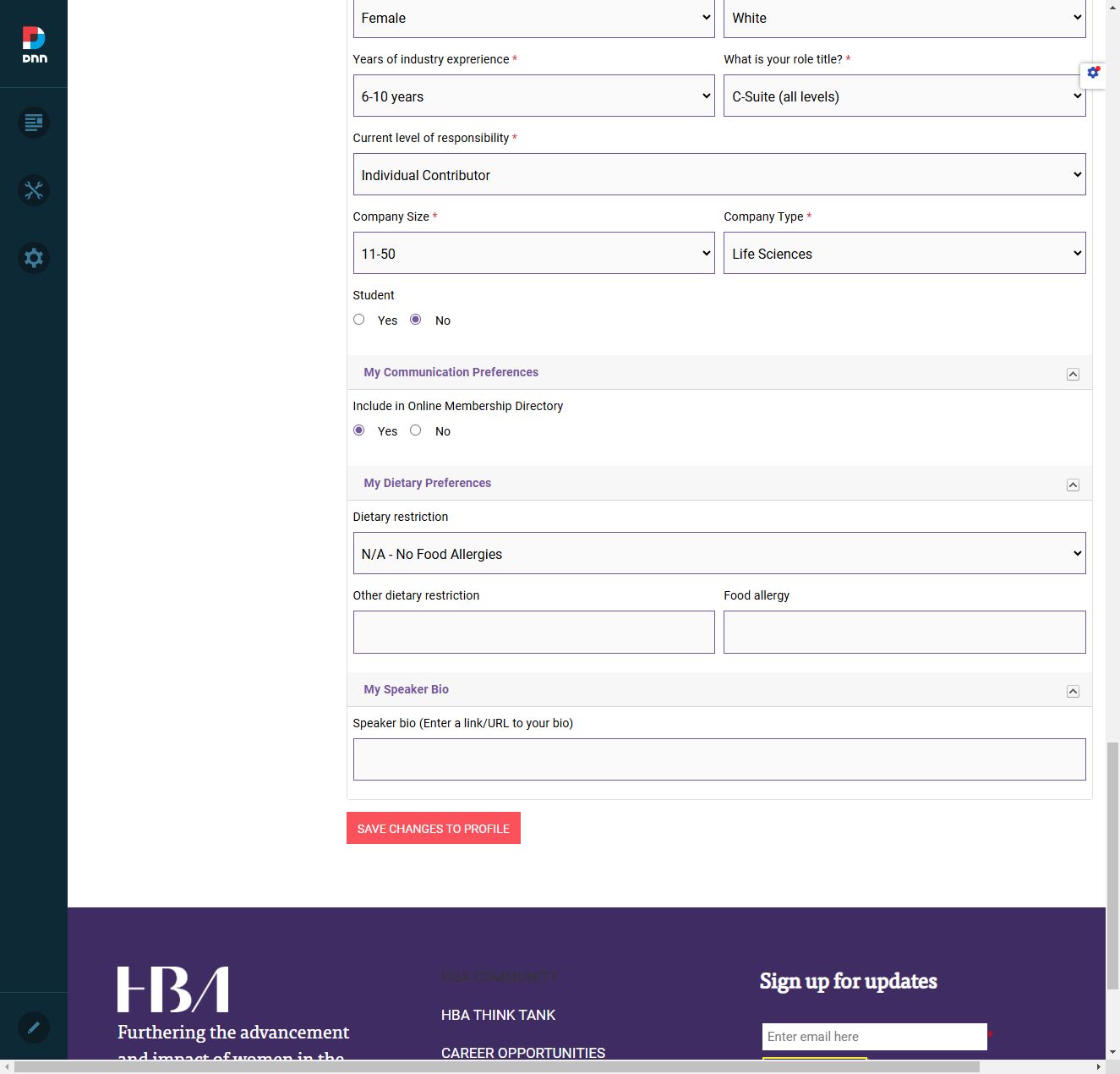The width and height of the screenshot is (1120, 1074).
Task: Focus the Other dietary restriction field
Action: coord(533,632)
